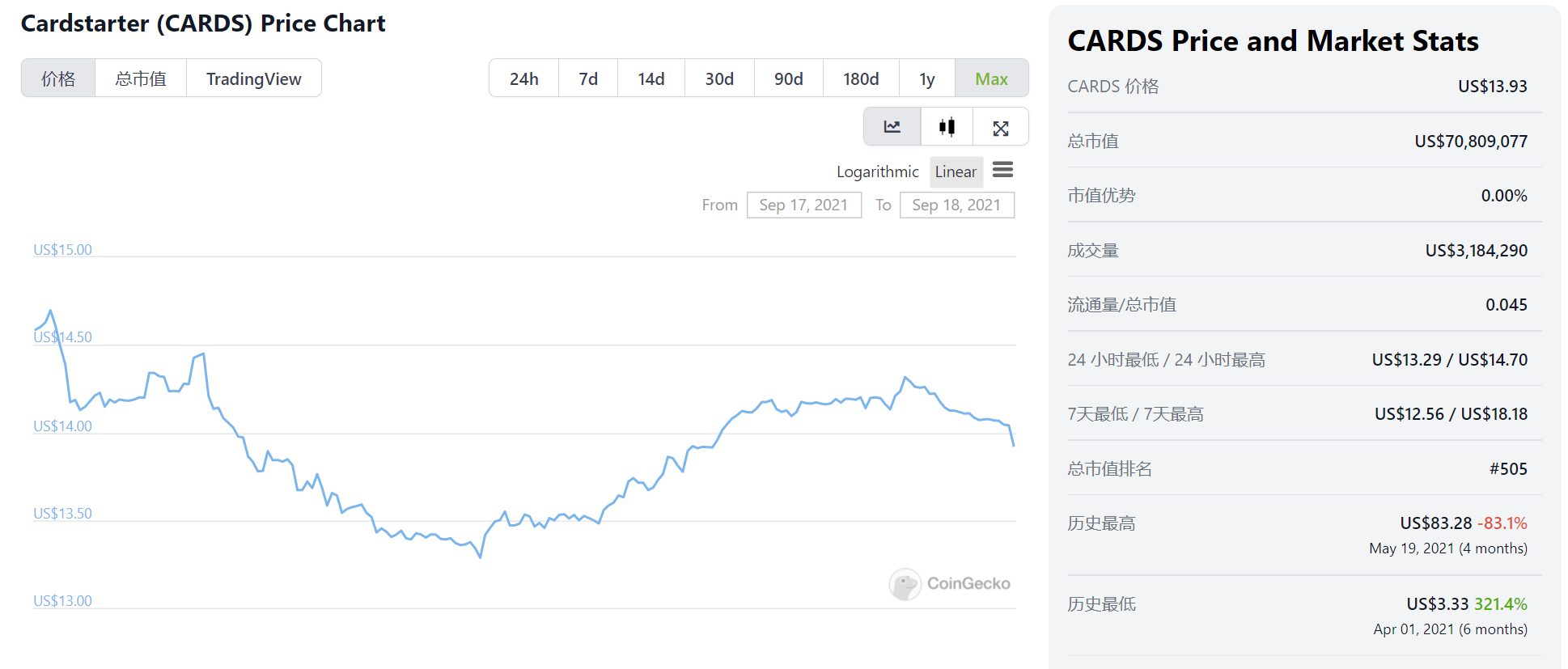Click the US$13.50 axis label
Viewport: 1568px width, 669px height.
tap(62, 513)
